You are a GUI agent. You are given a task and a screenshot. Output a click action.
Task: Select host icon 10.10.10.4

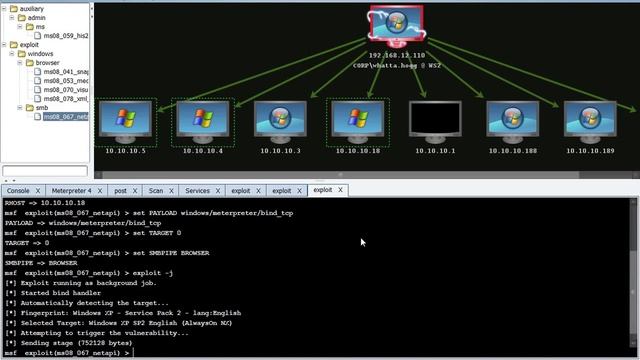[203, 122]
